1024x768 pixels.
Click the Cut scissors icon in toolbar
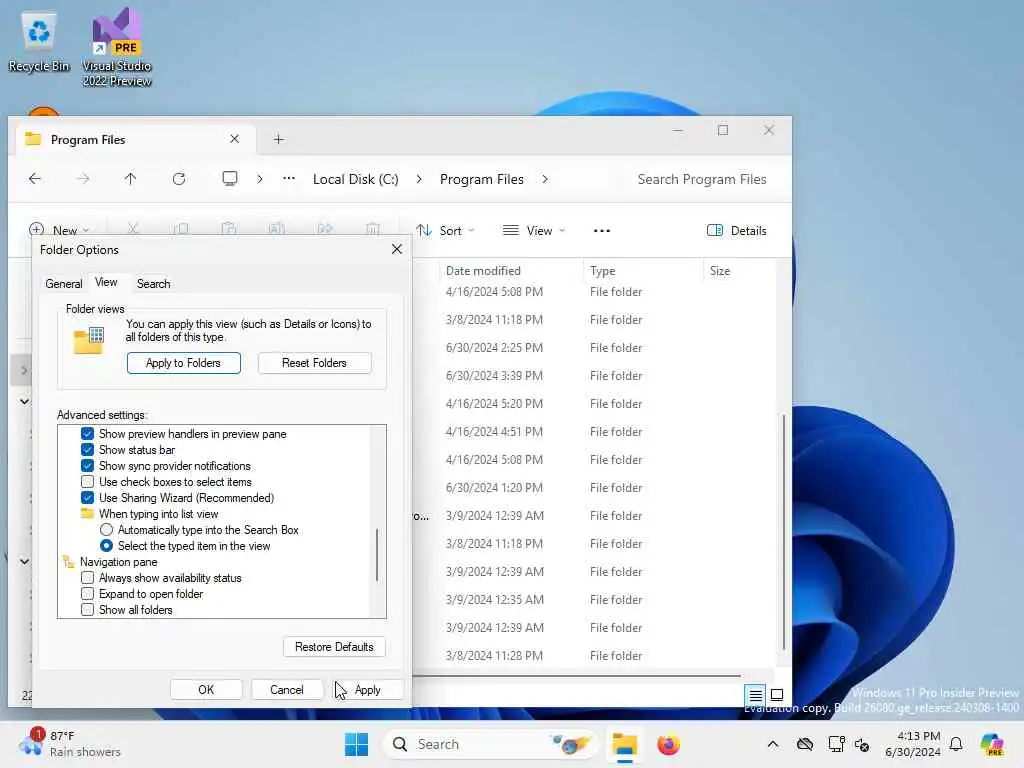(x=133, y=229)
